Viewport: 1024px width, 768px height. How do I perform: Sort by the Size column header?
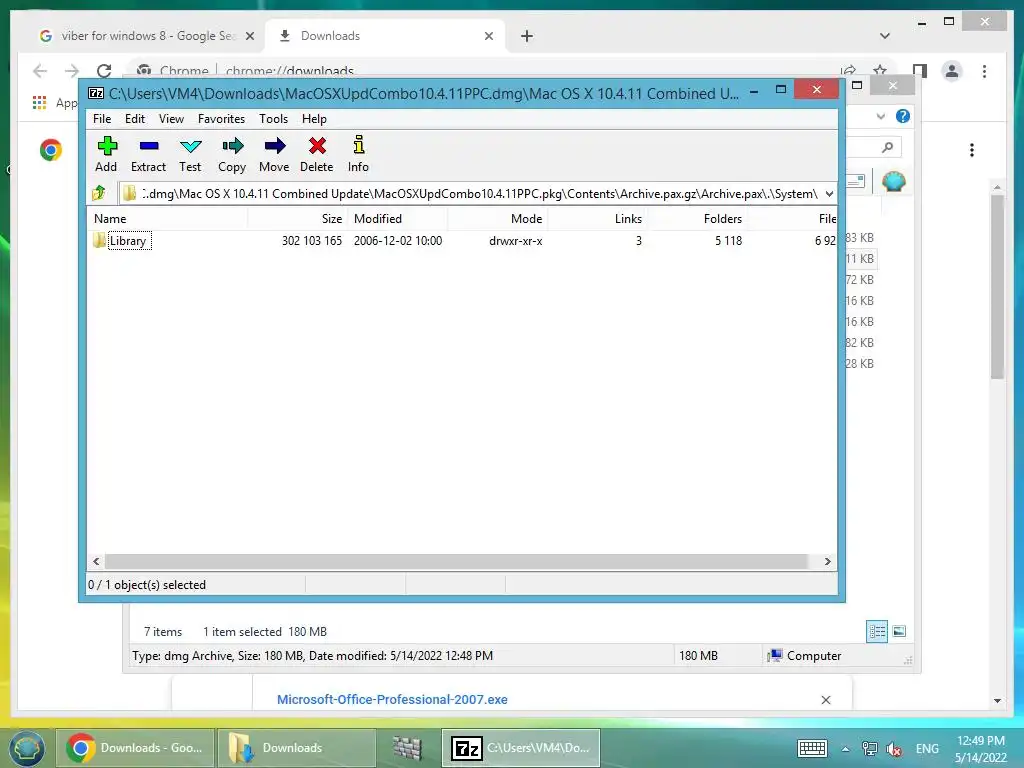[x=297, y=219]
